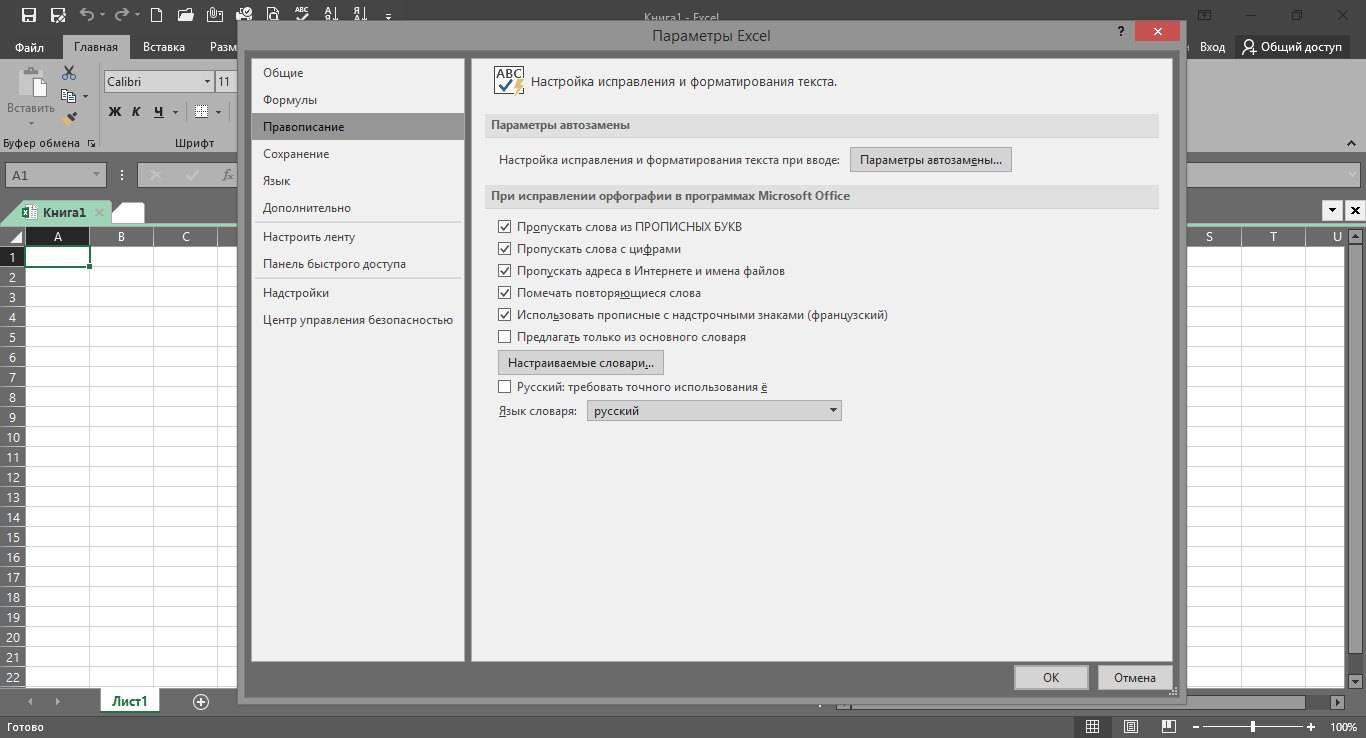
Task: Click the Share person icon Общий доступ
Action: [x=1250, y=47]
